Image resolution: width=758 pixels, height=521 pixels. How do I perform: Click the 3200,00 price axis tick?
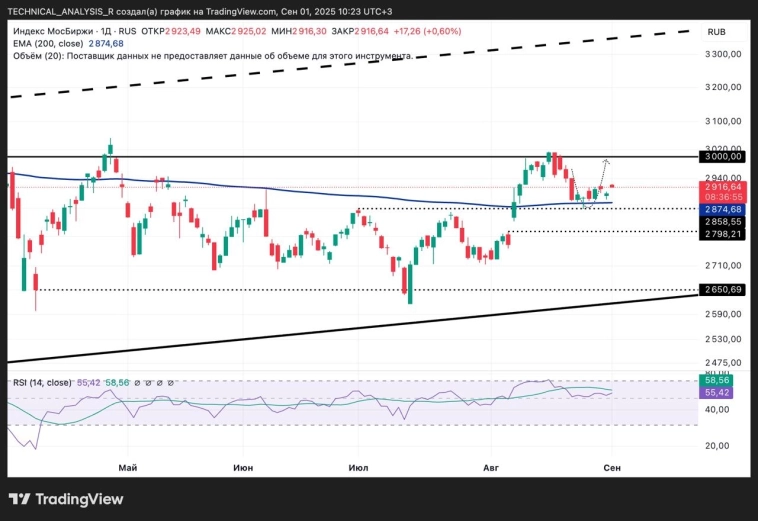pyautogui.click(x=723, y=87)
